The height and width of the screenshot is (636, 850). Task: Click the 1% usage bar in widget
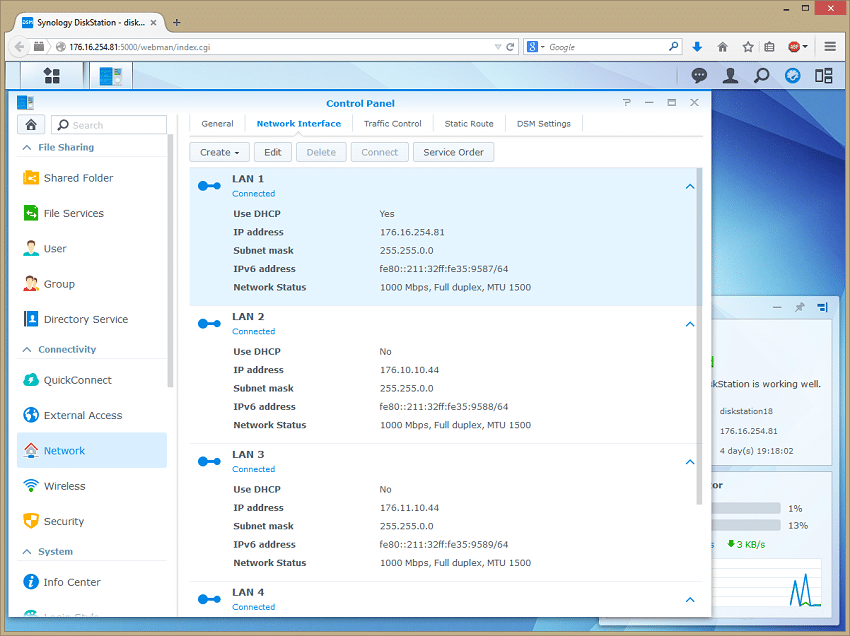pyautogui.click(x=745, y=508)
